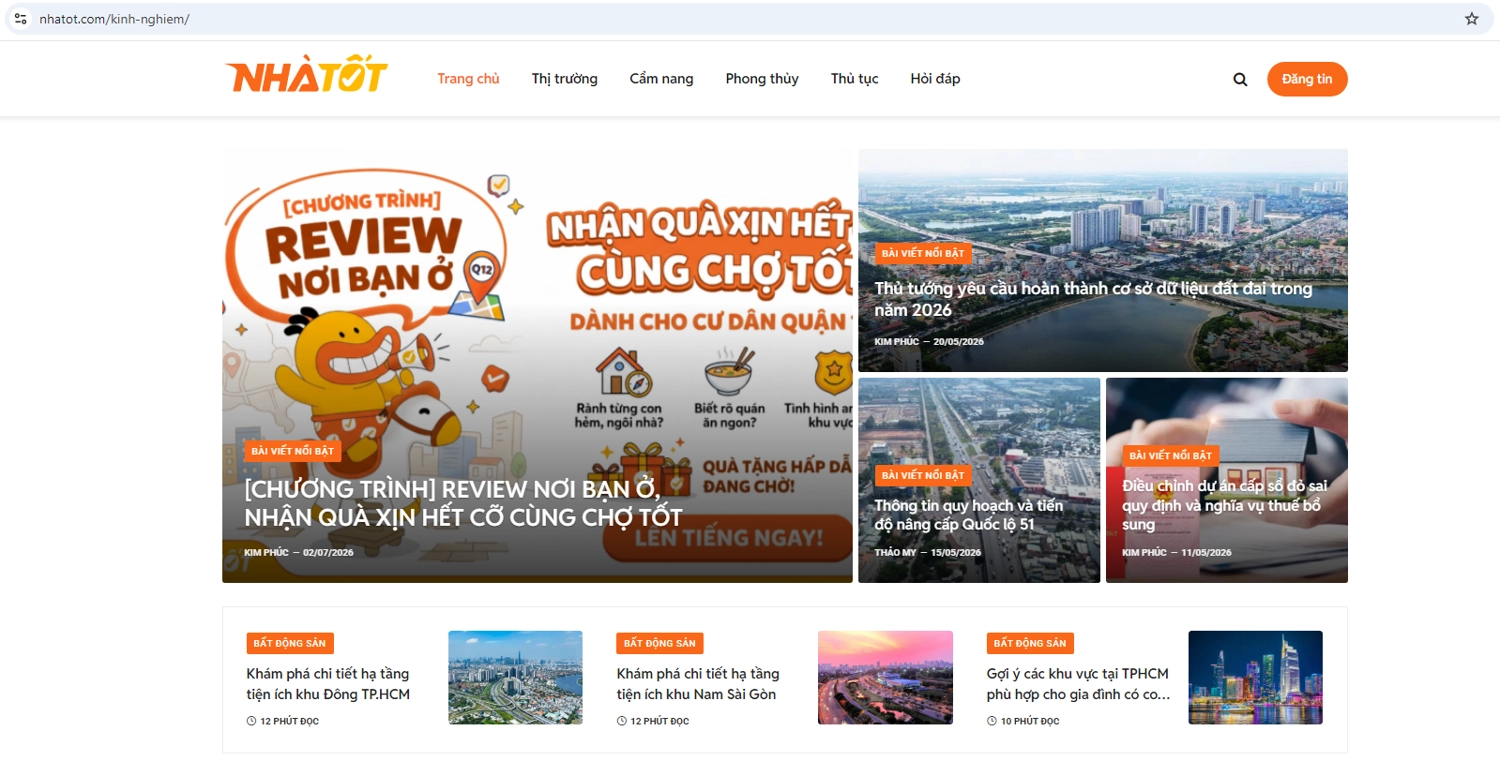
Task: Open the khu Đông TP.HCM infrastructure article
Action: coord(328,684)
